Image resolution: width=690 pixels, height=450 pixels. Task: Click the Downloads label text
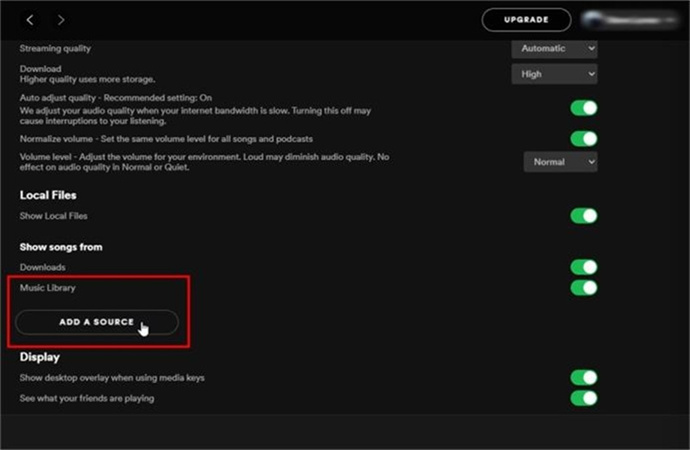pyautogui.click(x=42, y=267)
